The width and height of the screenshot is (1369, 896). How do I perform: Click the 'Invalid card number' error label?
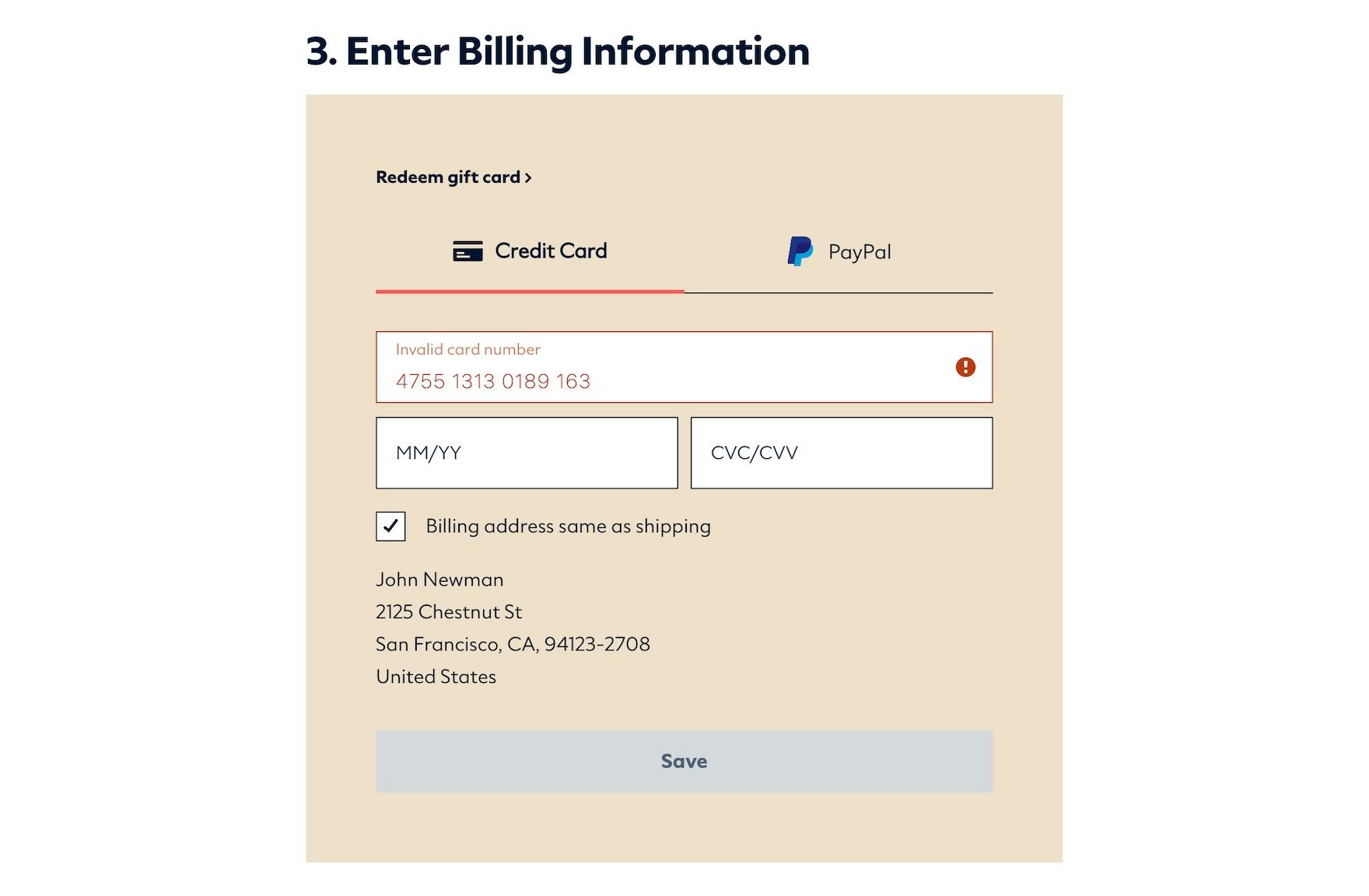click(x=467, y=349)
